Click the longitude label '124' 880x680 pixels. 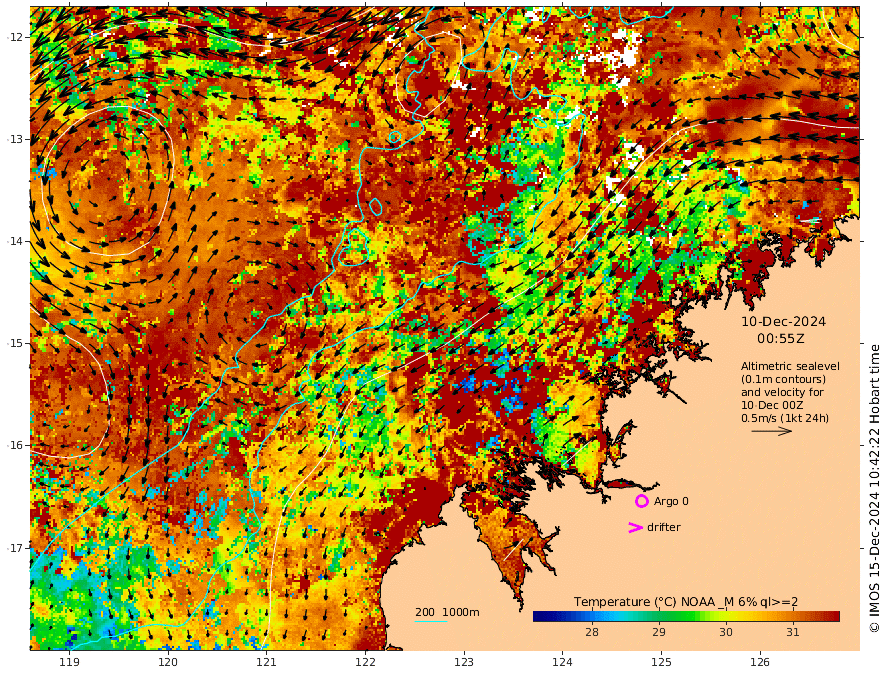point(562,663)
